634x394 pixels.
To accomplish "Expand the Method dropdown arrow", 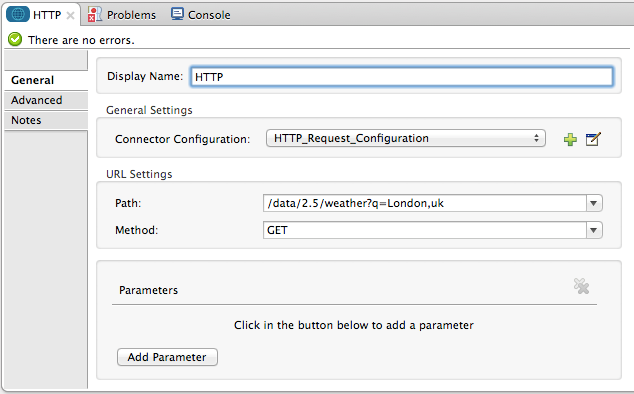I will (x=594, y=230).
